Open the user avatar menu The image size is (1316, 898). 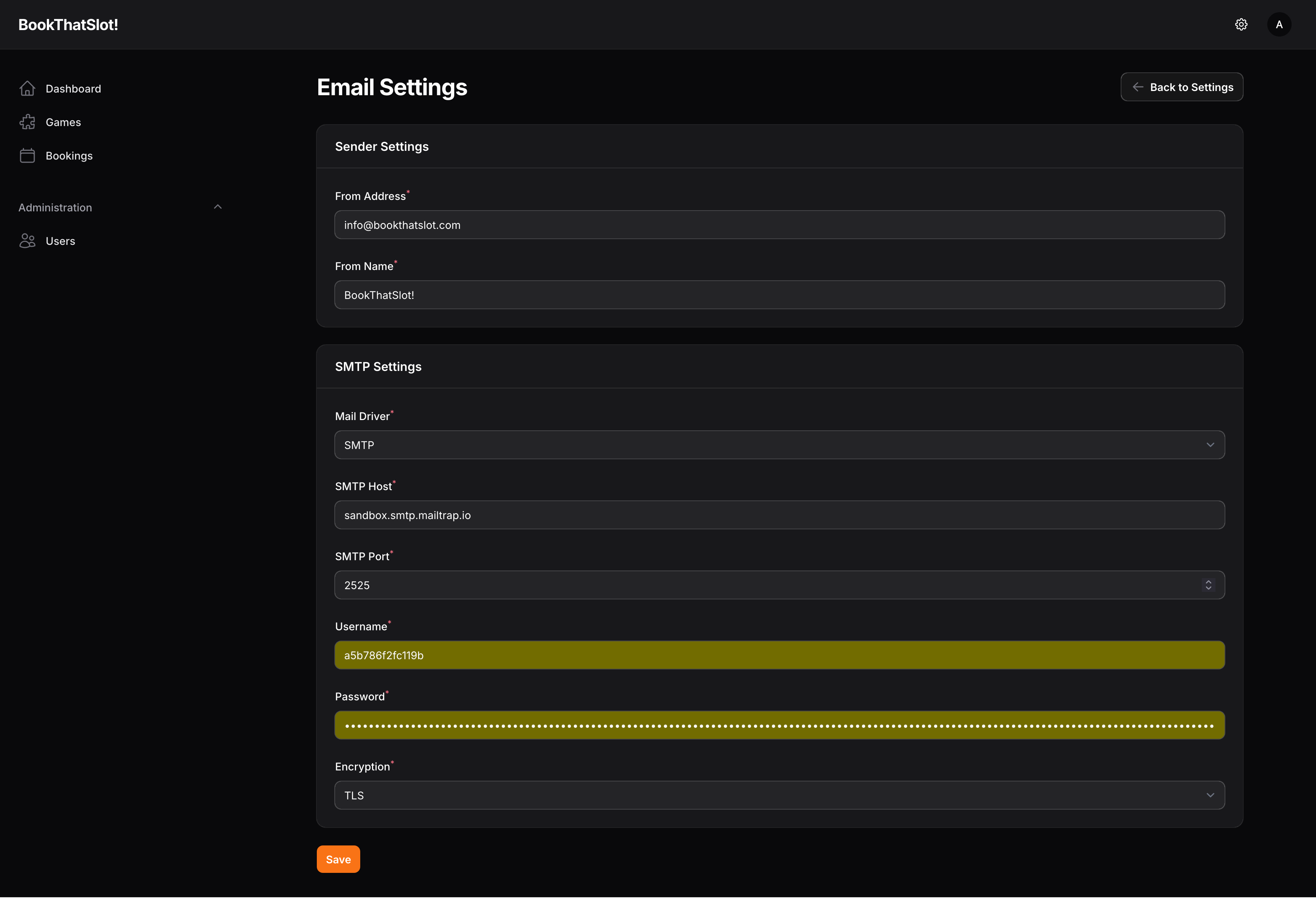[x=1279, y=24]
